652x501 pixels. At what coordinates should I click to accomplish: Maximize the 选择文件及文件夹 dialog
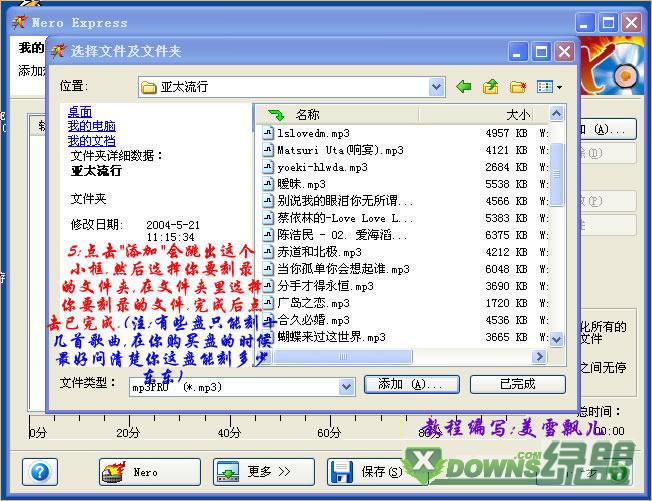541,52
